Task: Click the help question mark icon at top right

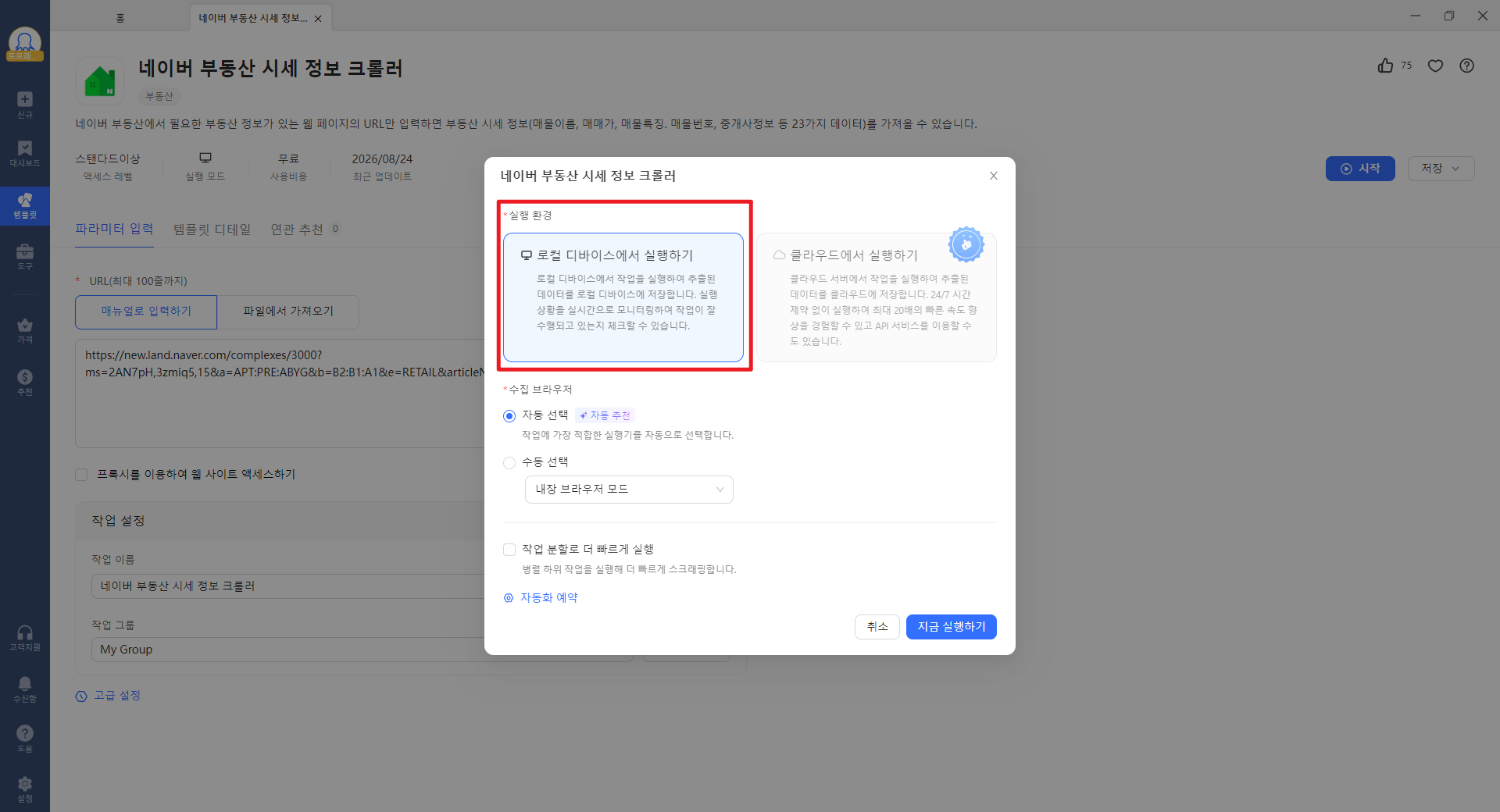Action: click(x=1467, y=66)
